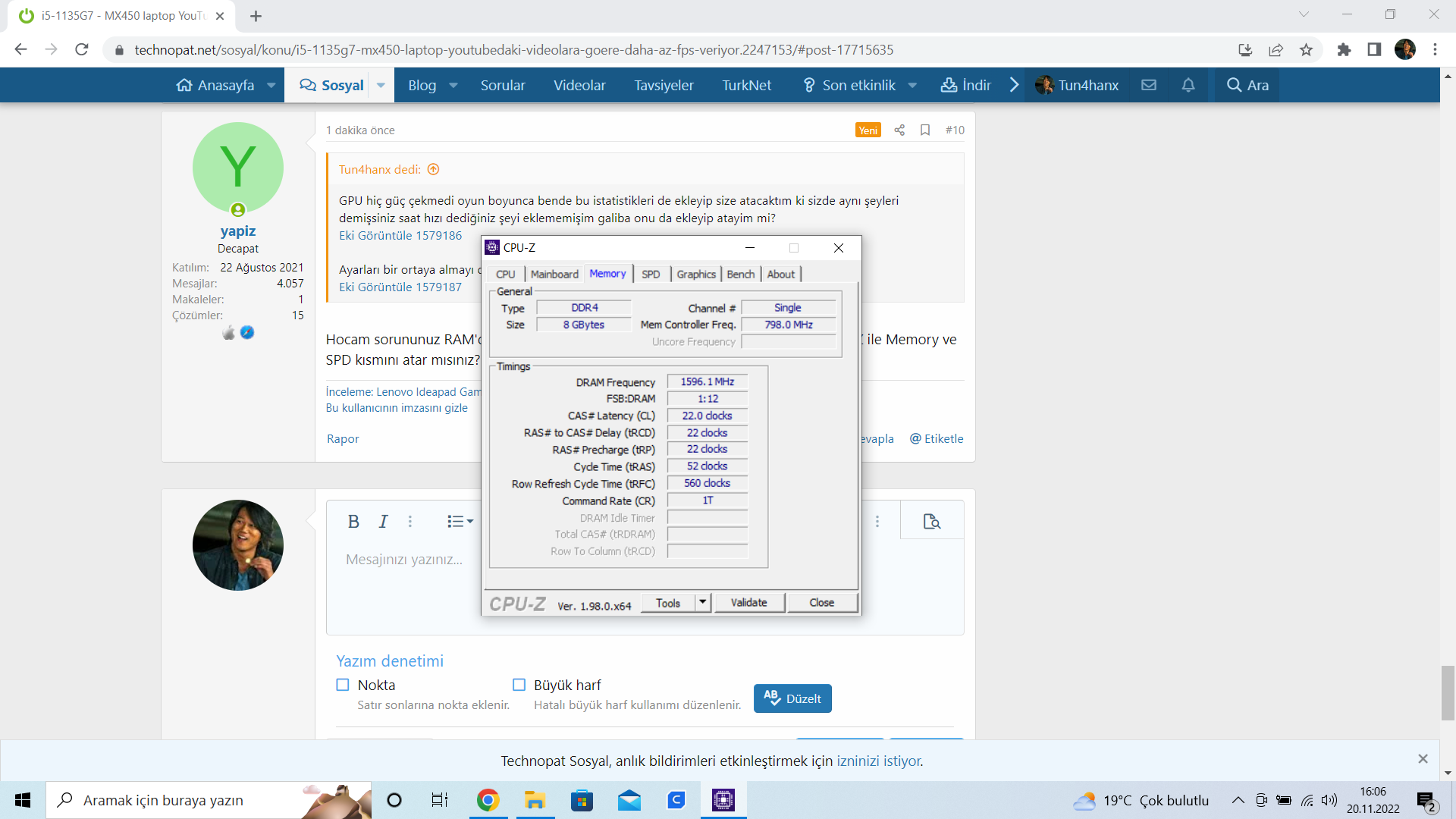
Task: Enable the Büyük harf checkbox
Action: point(519,685)
